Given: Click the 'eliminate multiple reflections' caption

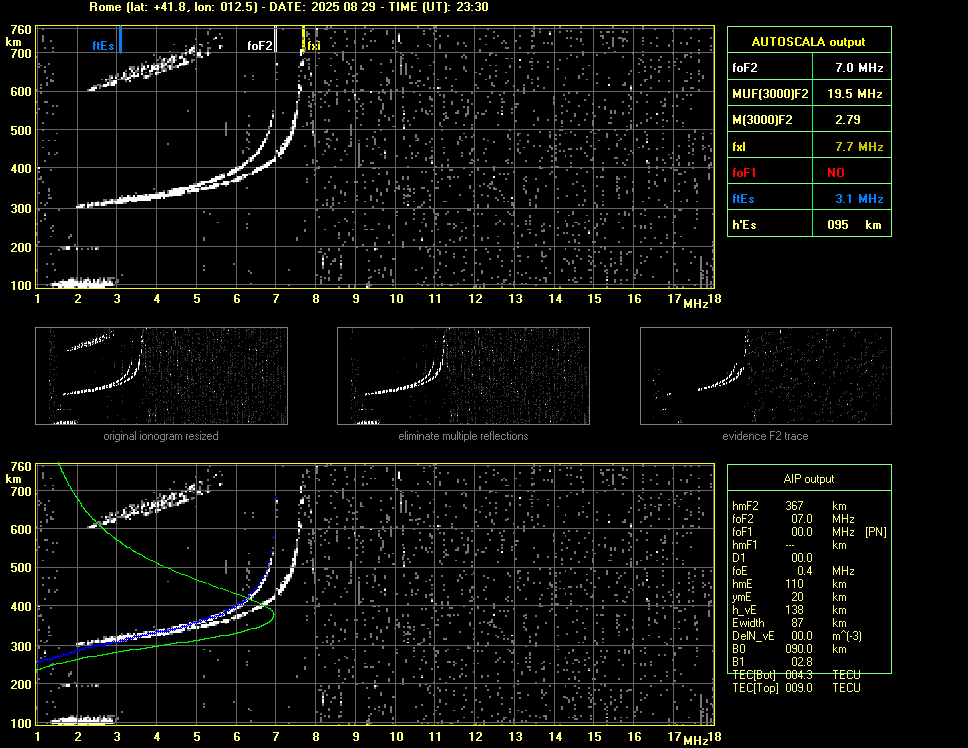Looking at the screenshot, I should (x=463, y=436).
